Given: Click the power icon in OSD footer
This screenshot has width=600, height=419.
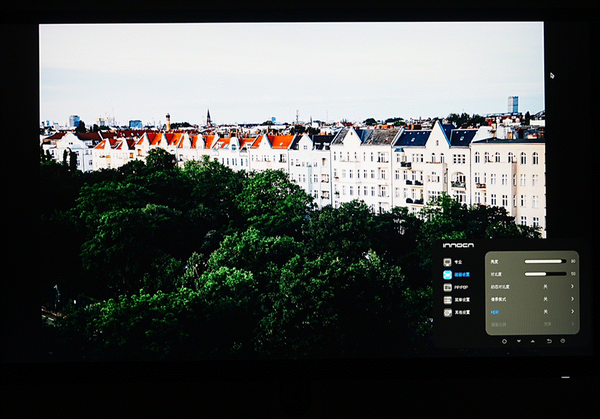Looking at the screenshot, I should [x=562, y=341].
